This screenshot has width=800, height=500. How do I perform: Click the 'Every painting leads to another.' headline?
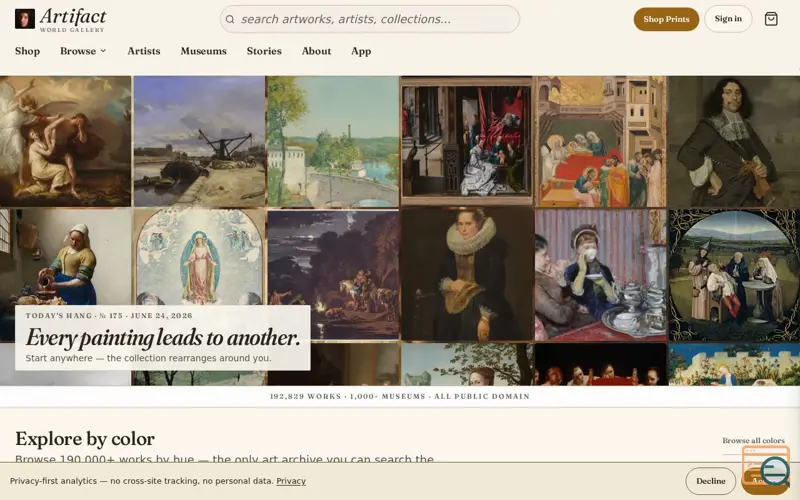tap(162, 337)
